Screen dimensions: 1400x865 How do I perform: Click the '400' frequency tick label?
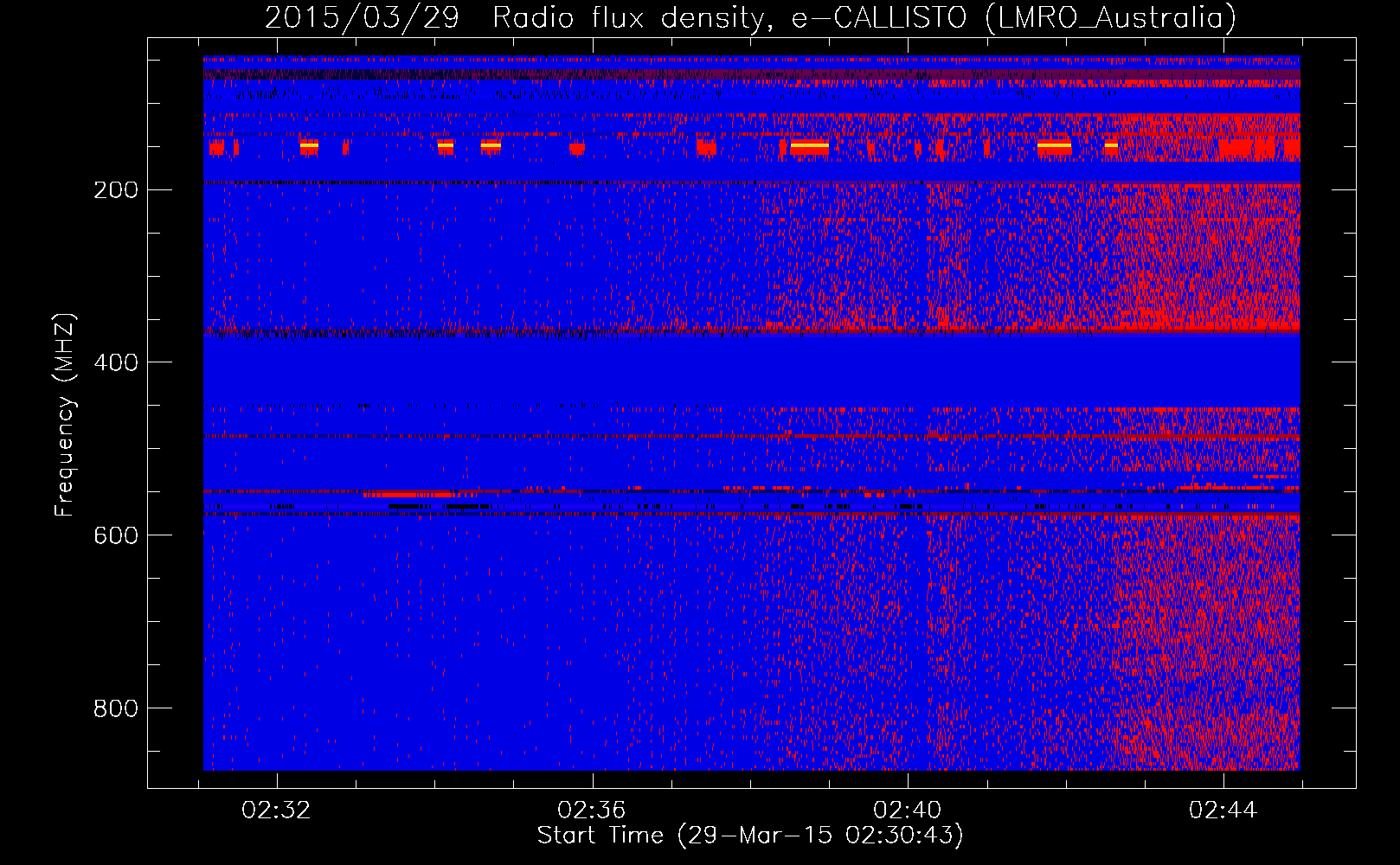pyautogui.click(x=116, y=362)
